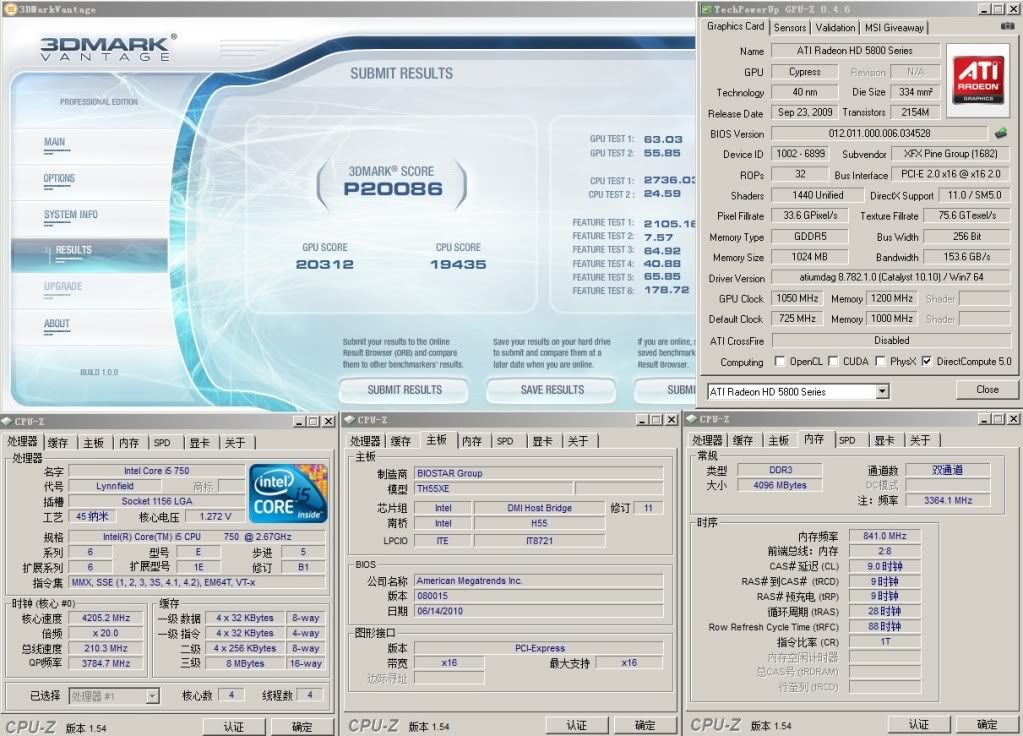
Task: Click the ATI Radeon logo in GPU-Z
Action: pos(977,80)
